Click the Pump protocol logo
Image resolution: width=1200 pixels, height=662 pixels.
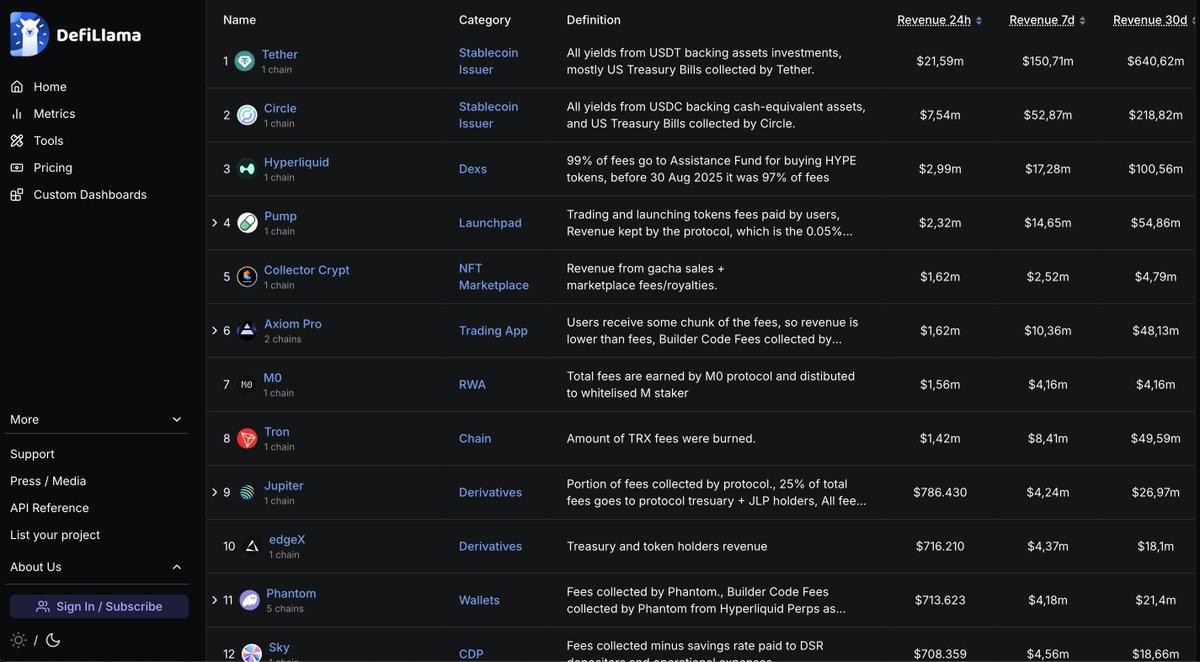click(247, 223)
